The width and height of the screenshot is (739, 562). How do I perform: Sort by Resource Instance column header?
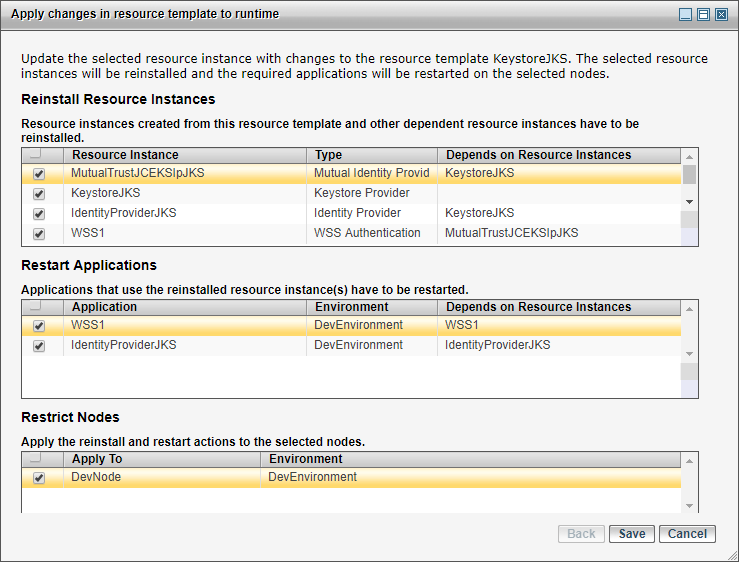point(125,155)
